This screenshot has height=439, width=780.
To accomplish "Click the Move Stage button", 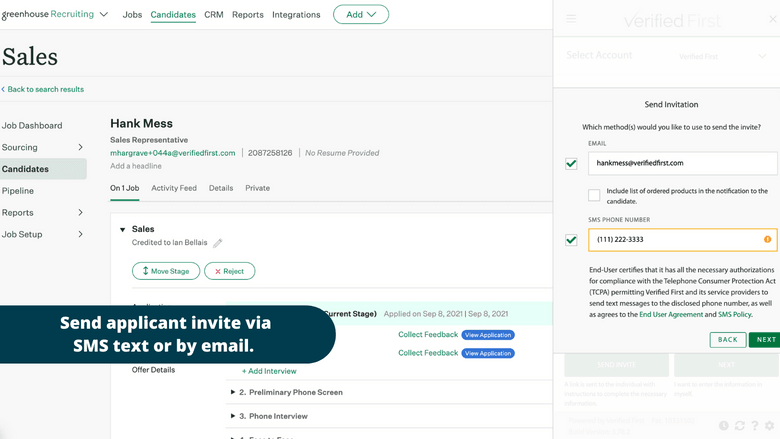I will pyautogui.click(x=166, y=271).
